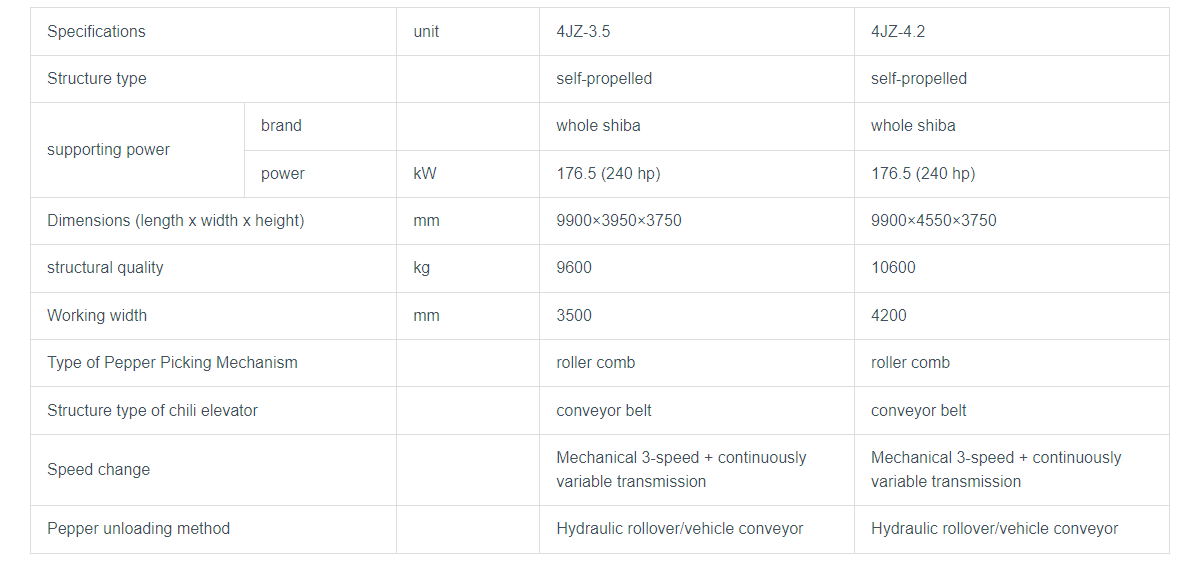Select the Specifications header cell
Screen dimensions: 1180x568
tap(96, 31)
